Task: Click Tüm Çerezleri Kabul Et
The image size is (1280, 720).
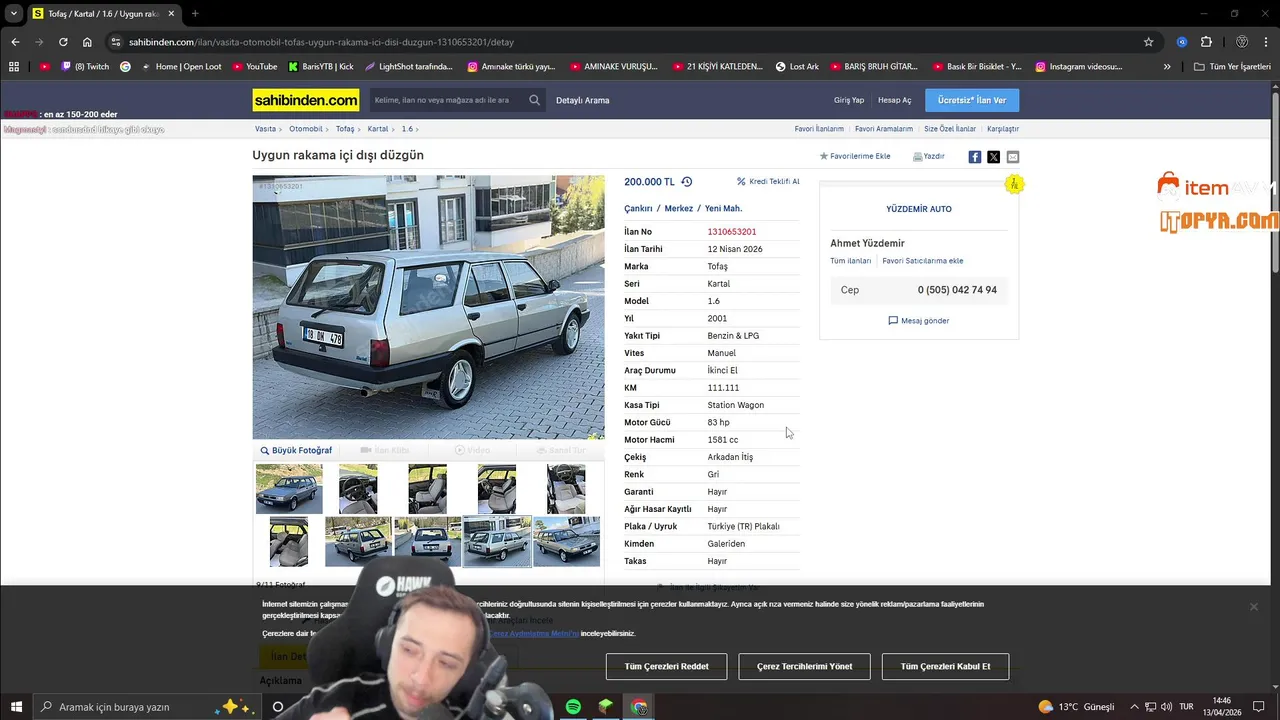Action: click(x=945, y=666)
